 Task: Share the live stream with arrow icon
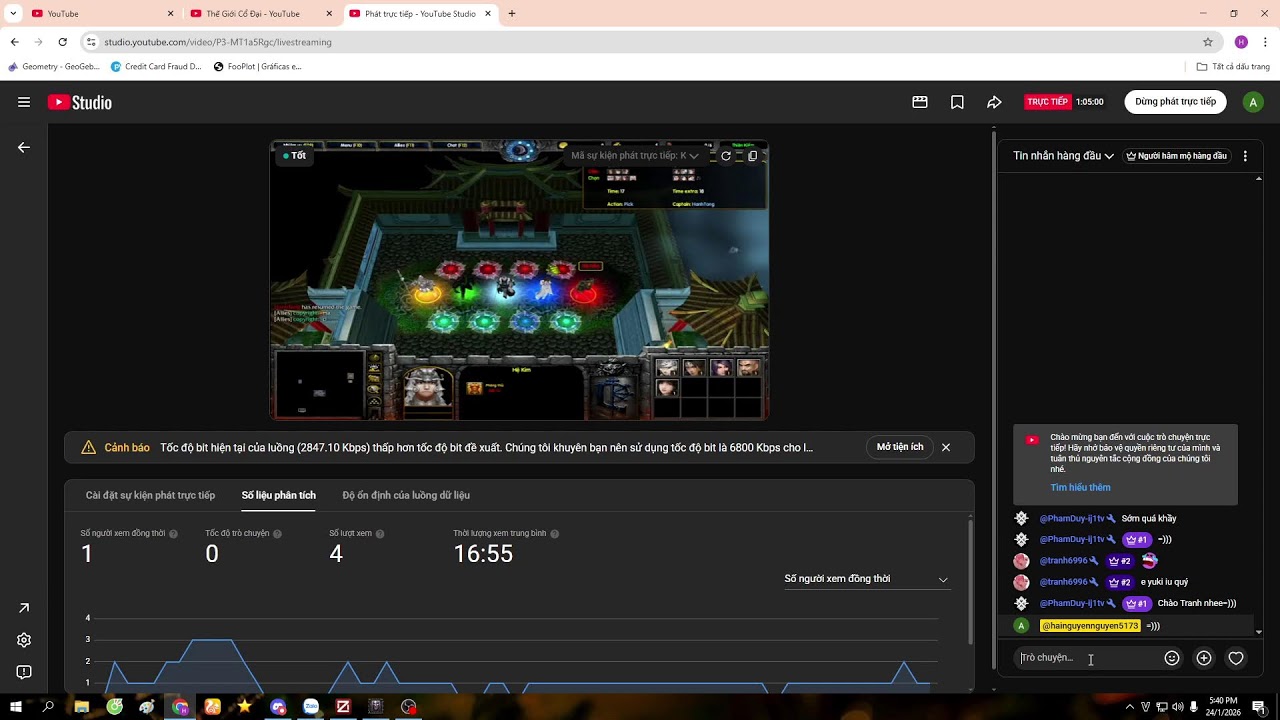click(994, 102)
